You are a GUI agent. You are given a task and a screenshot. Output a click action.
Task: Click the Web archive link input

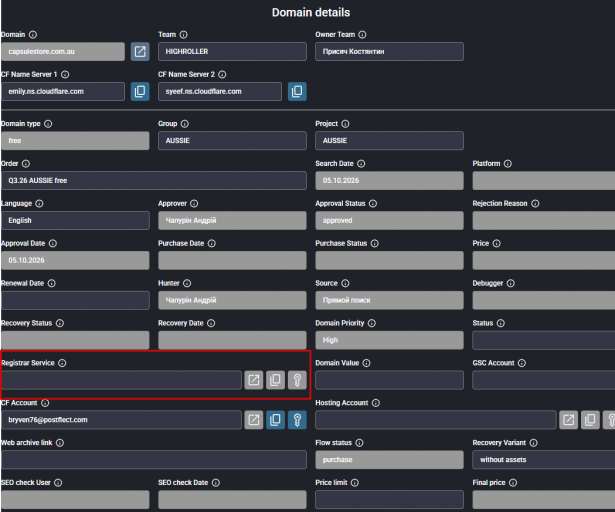(154, 460)
